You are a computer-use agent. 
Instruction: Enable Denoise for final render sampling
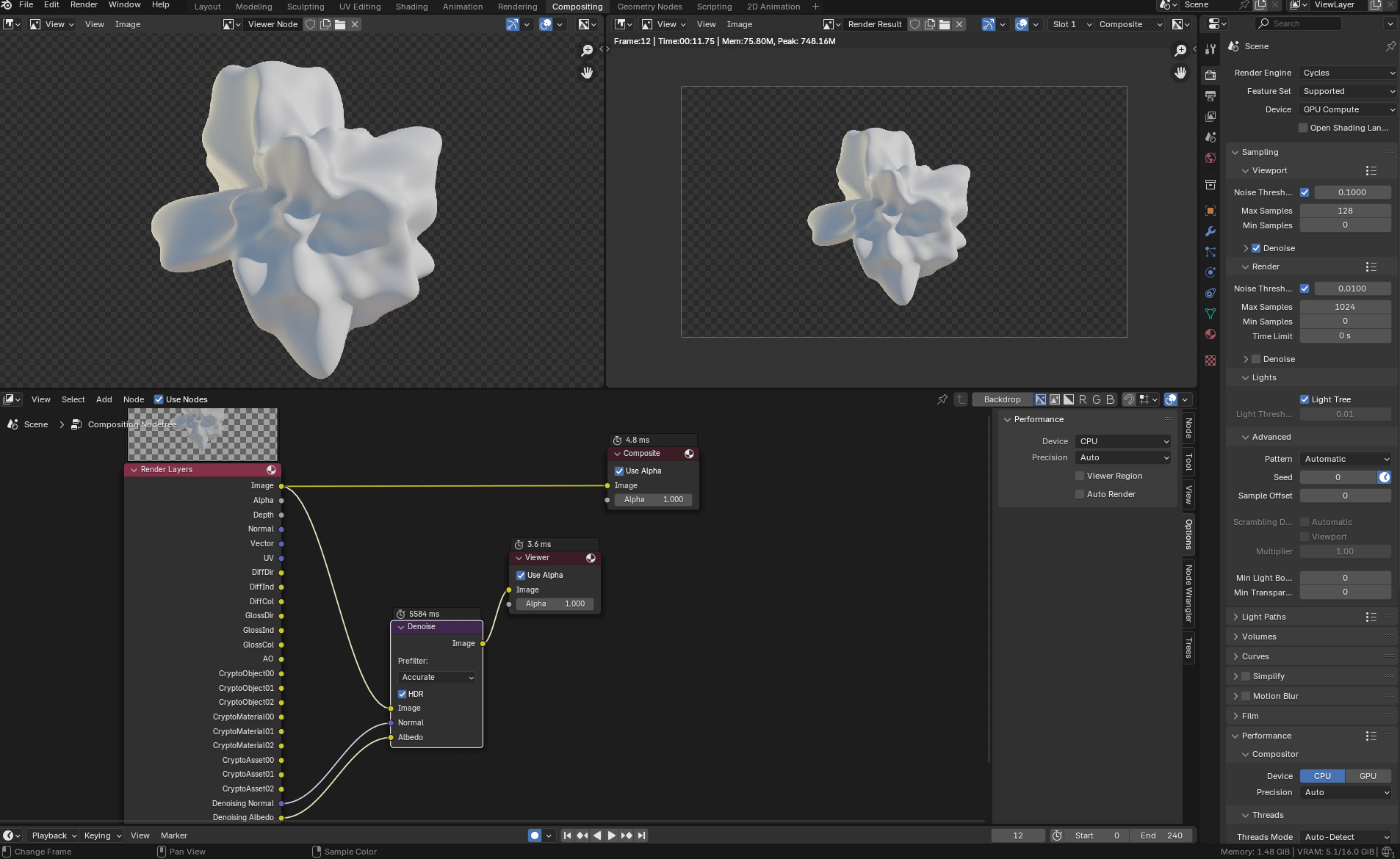tap(1258, 359)
